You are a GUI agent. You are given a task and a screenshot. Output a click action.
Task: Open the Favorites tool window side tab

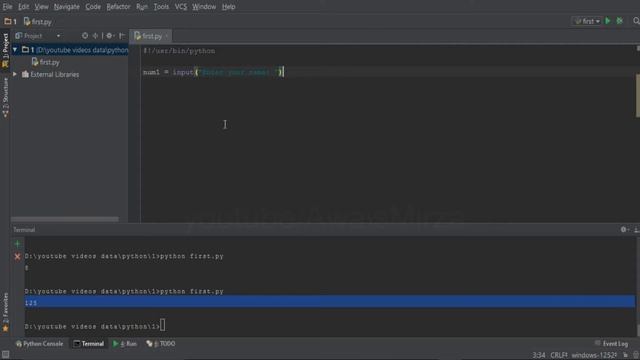(5, 311)
